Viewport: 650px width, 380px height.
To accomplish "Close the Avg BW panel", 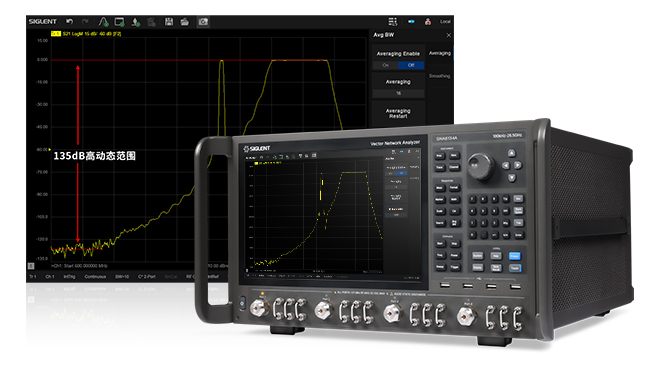I will click(x=449, y=35).
